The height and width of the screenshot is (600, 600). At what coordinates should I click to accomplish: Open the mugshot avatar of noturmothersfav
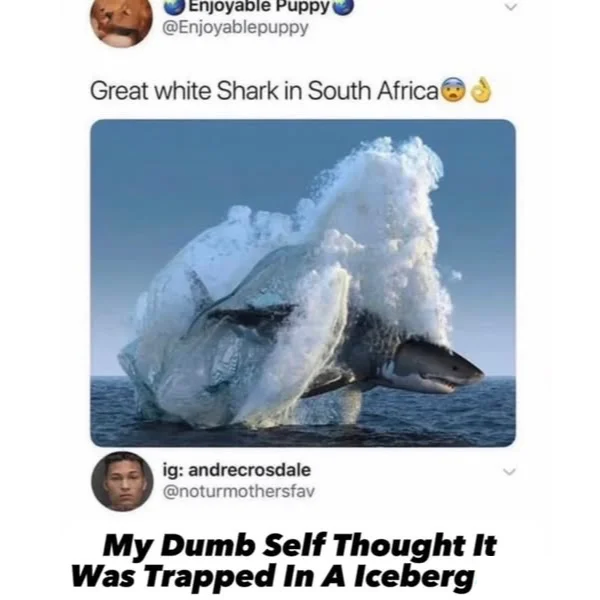[x=122, y=481]
